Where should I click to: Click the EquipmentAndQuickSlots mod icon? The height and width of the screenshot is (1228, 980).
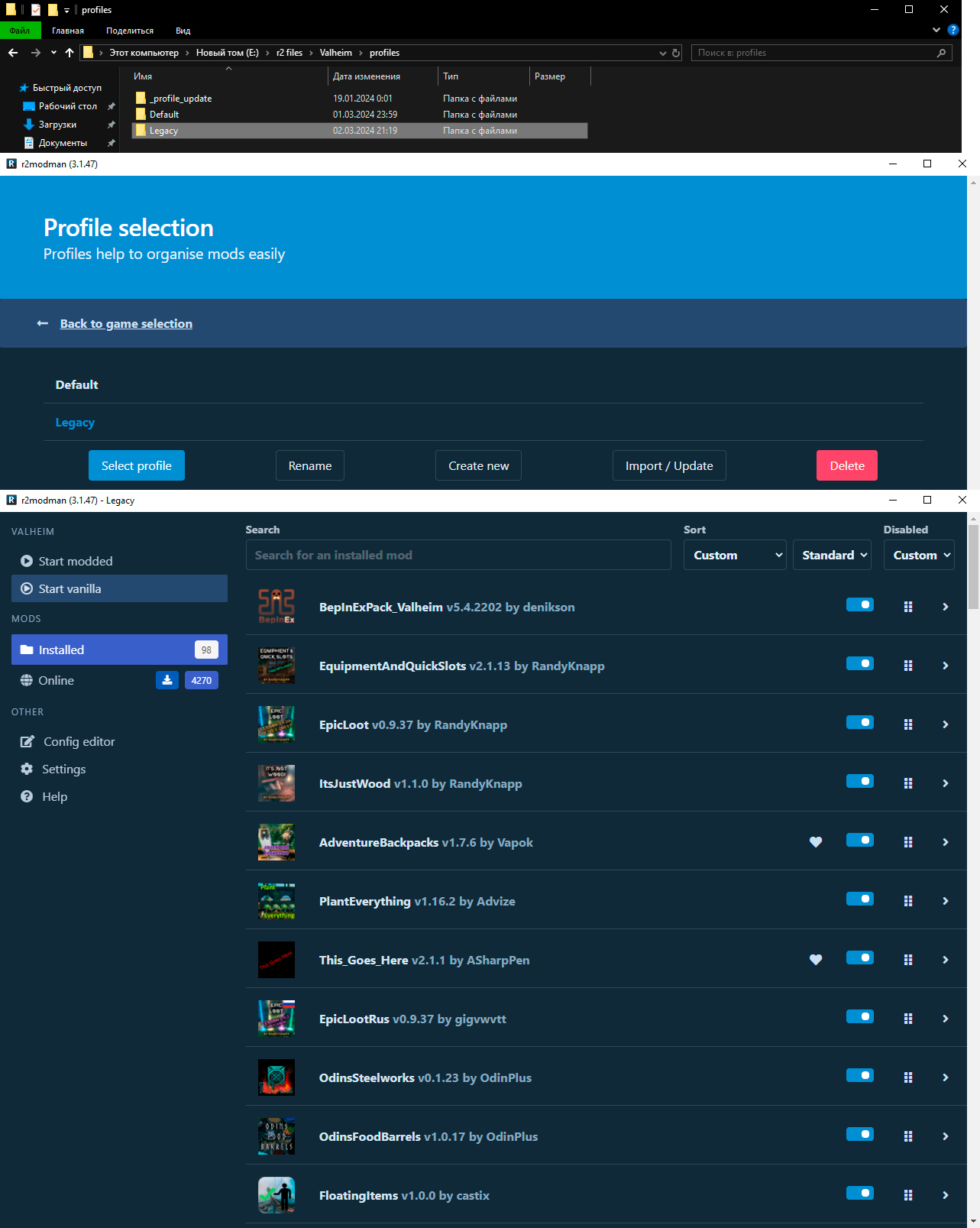(x=277, y=666)
